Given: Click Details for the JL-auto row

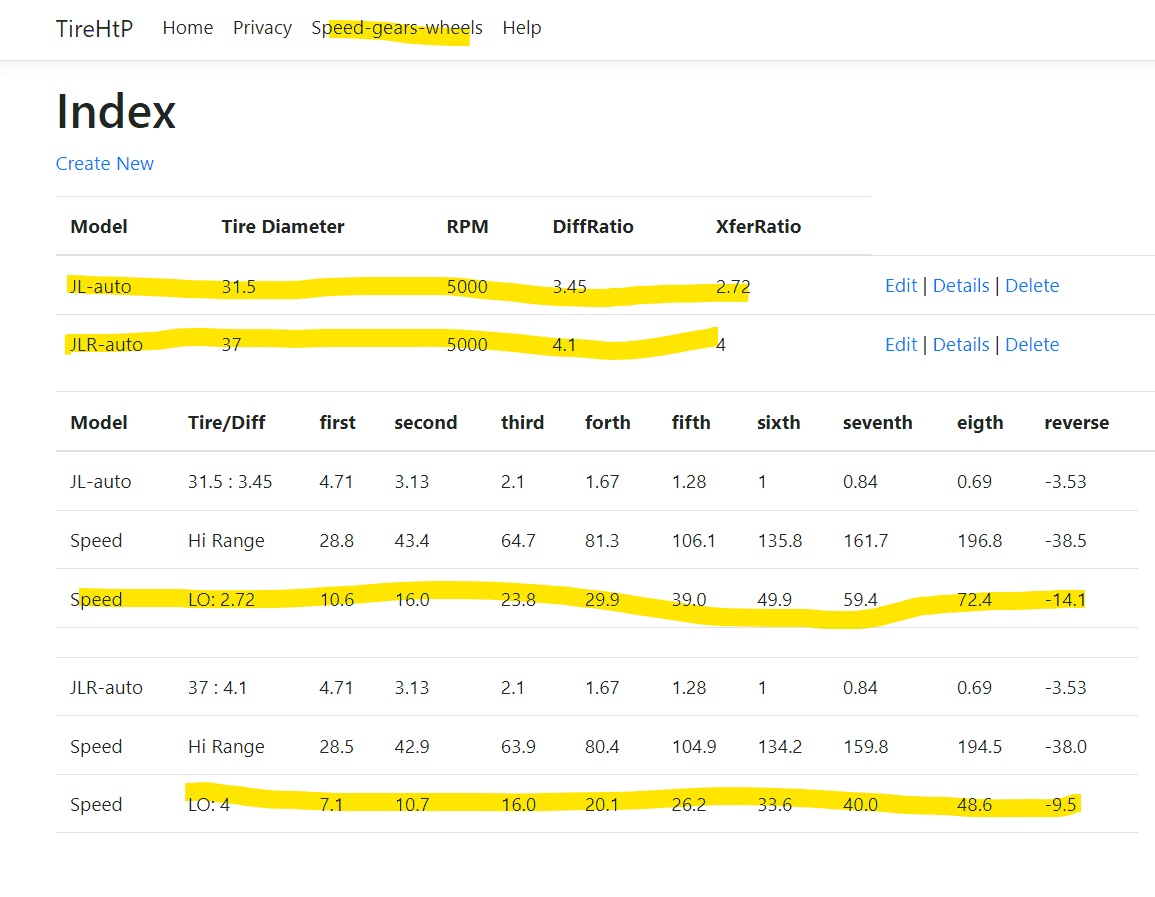Looking at the screenshot, I should click(961, 286).
